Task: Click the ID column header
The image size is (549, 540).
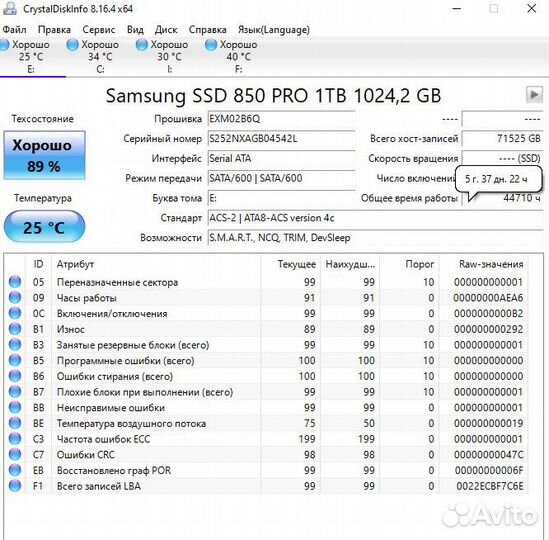Action: pos(39,264)
